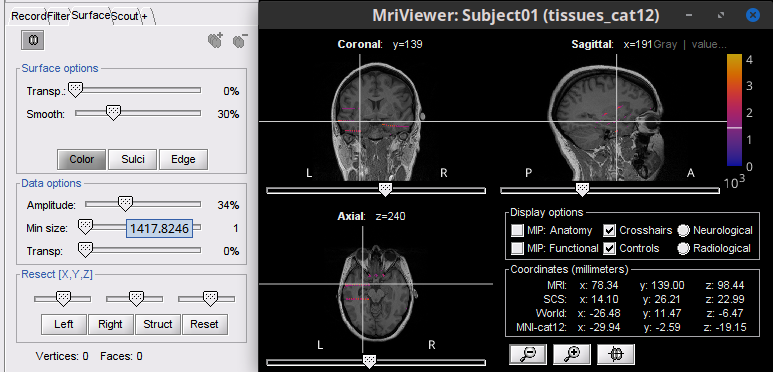The height and width of the screenshot is (372, 773).
Task: Click the + tab
Action: click(x=144, y=16)
